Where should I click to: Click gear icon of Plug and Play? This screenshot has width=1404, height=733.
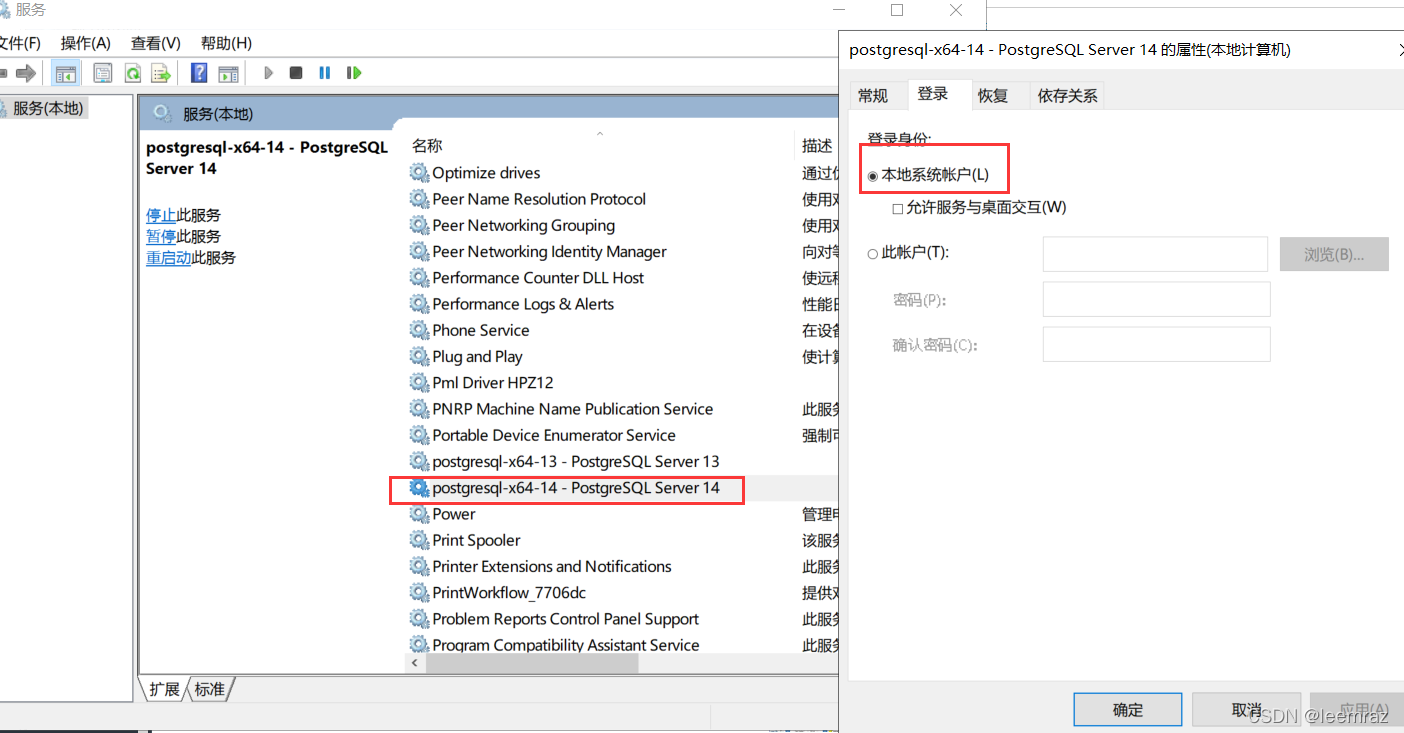pos(419,356)
